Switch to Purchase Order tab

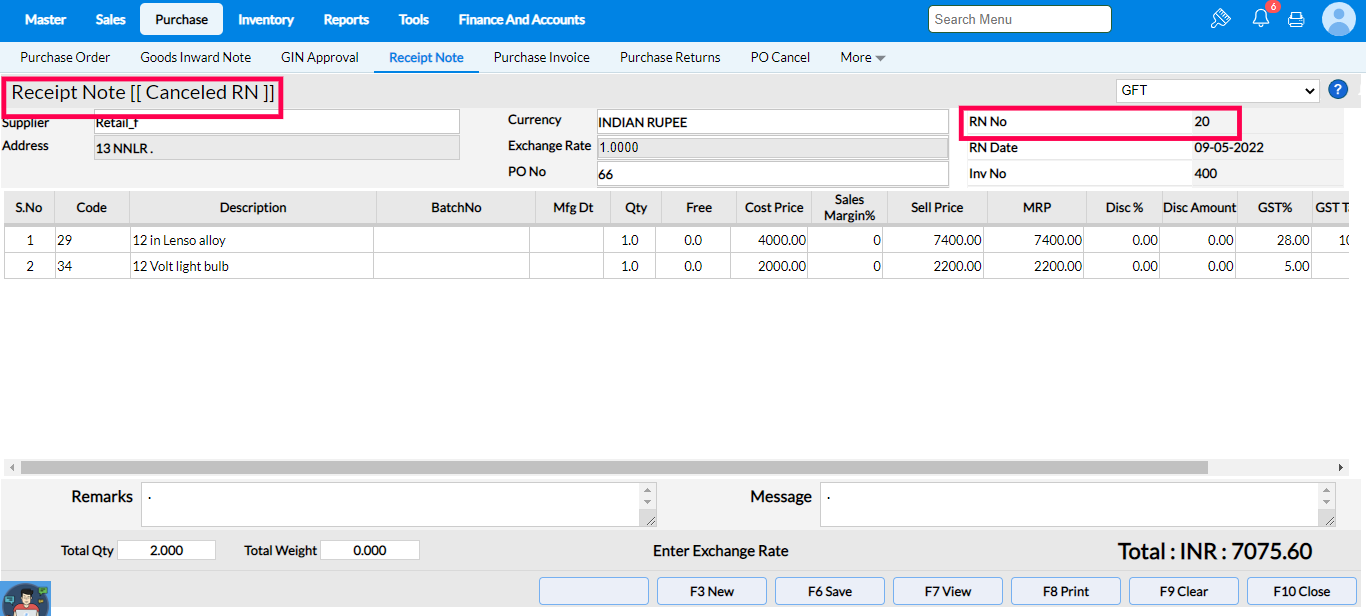pos(65,57)
